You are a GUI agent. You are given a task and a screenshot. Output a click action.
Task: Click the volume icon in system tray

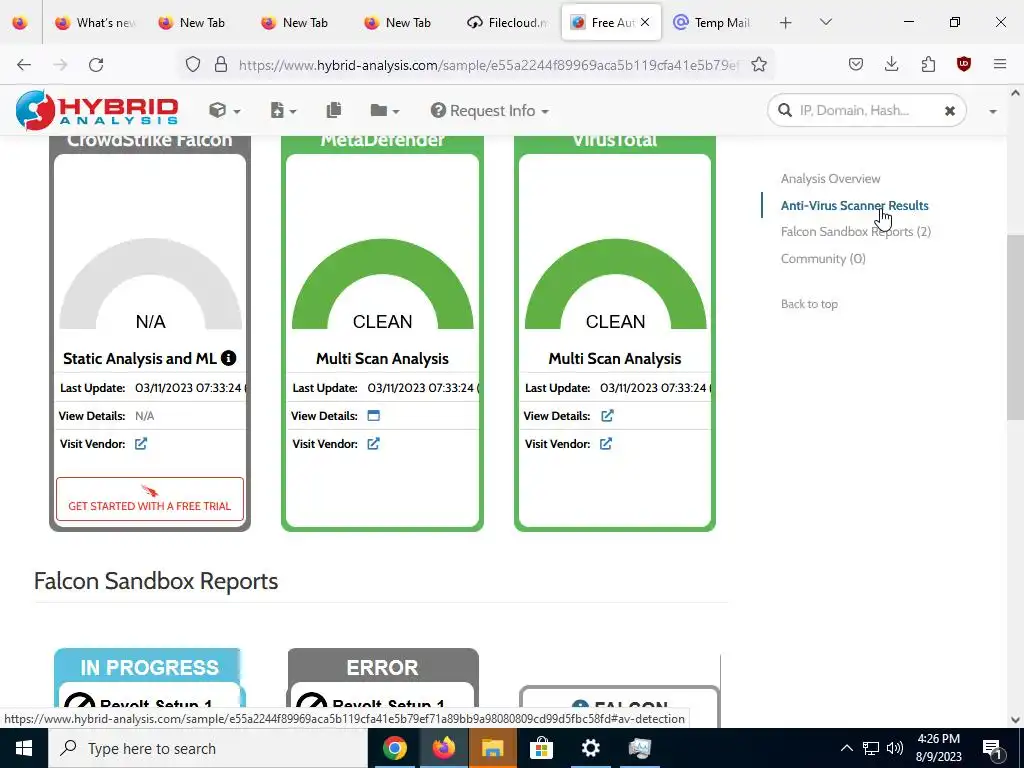click(x=895, y=748)
